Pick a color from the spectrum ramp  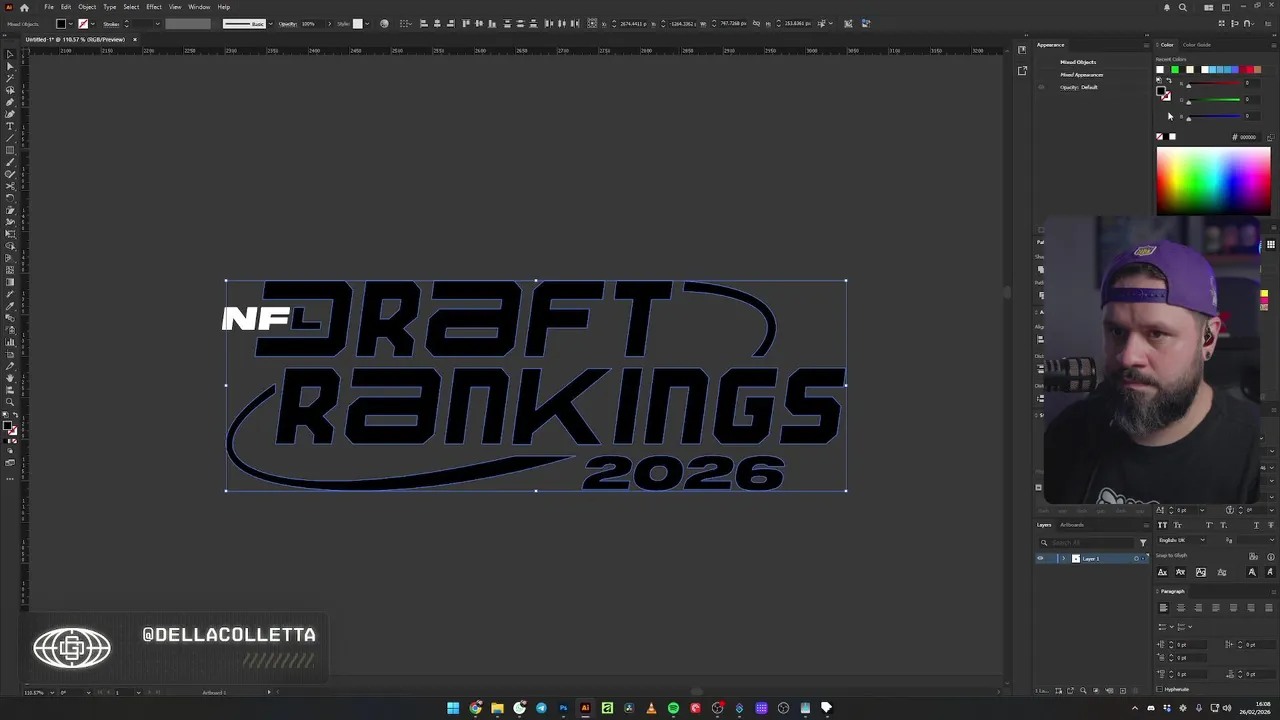click(1213, 181)
